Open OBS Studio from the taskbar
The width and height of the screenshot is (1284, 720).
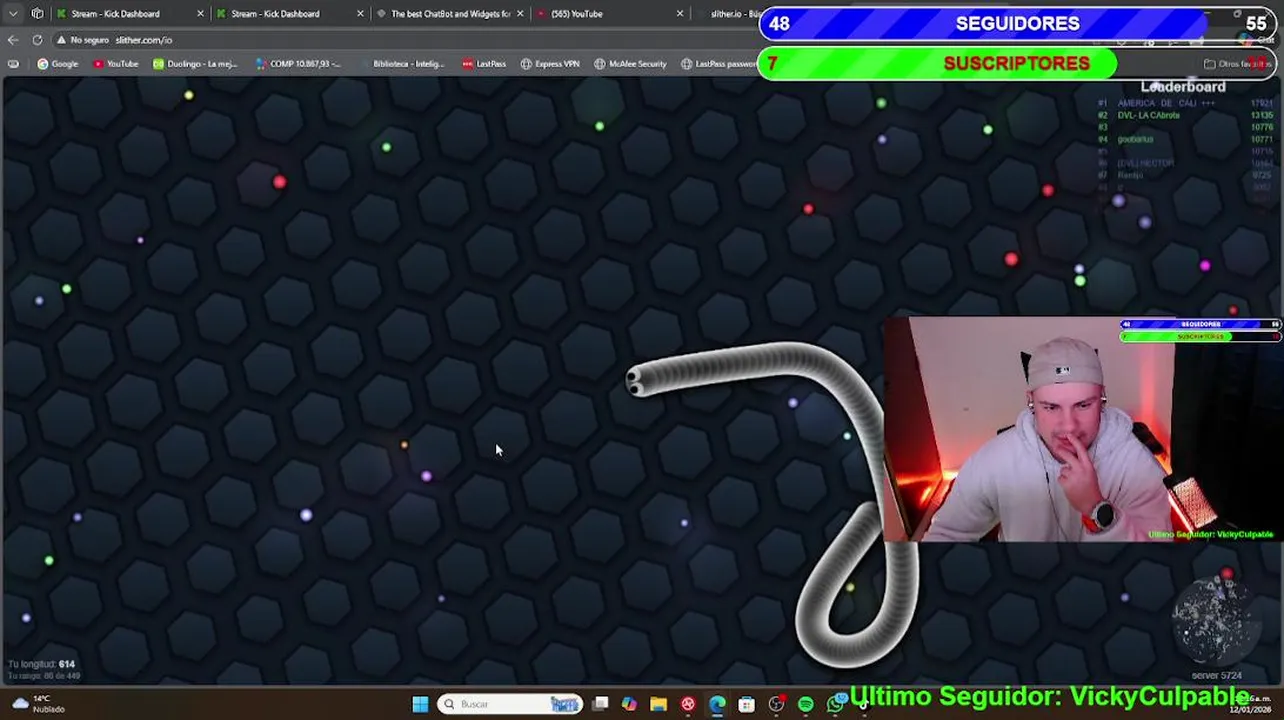click(x=776, y=704)
